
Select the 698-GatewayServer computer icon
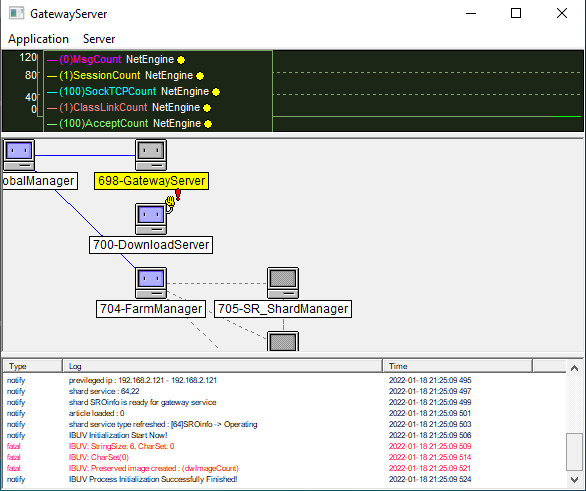[151, 155]
